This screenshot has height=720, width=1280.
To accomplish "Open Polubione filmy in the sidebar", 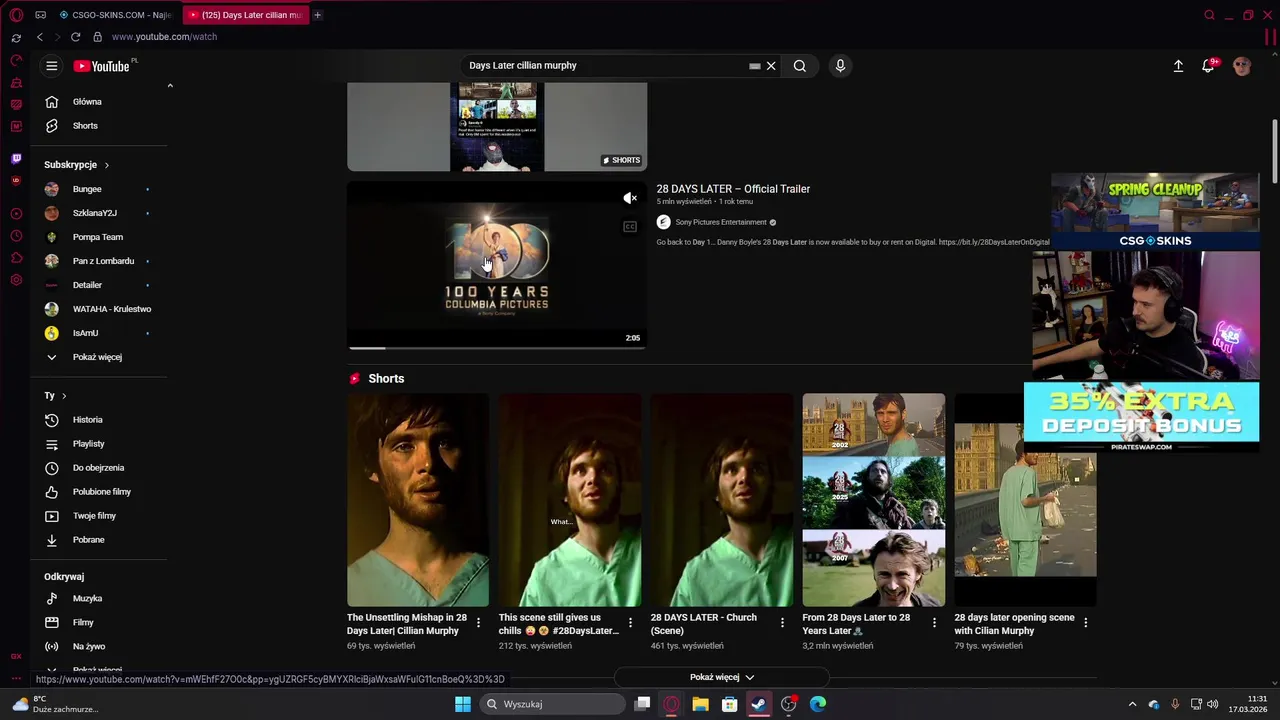I will (x=100, y=492).
